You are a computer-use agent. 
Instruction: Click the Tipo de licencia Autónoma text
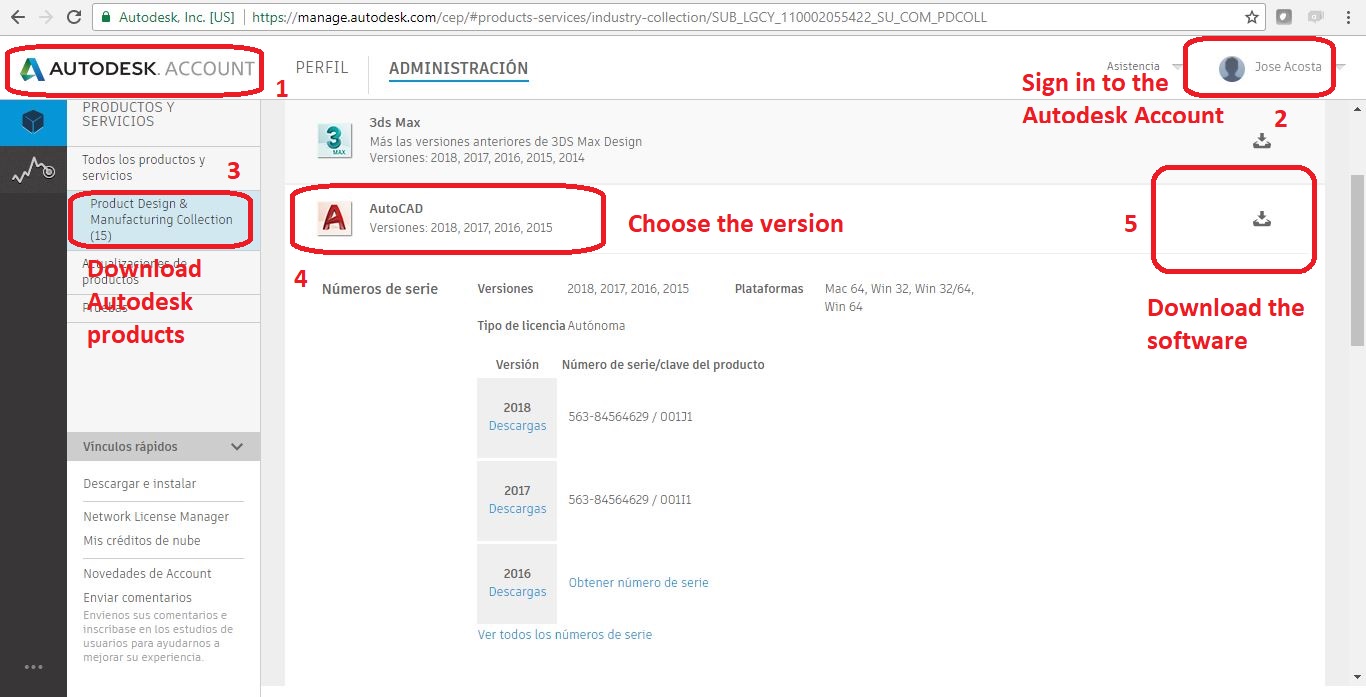point(552,326)
